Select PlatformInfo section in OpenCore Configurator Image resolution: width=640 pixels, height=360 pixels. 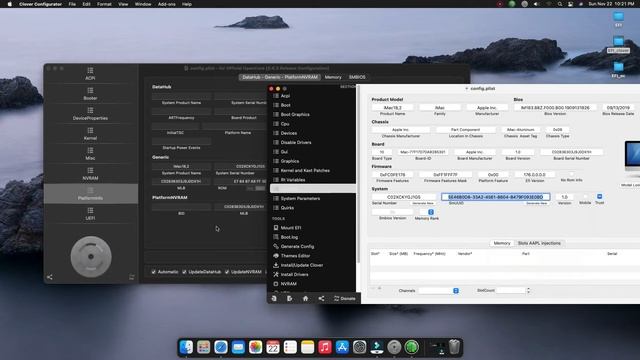90,194
